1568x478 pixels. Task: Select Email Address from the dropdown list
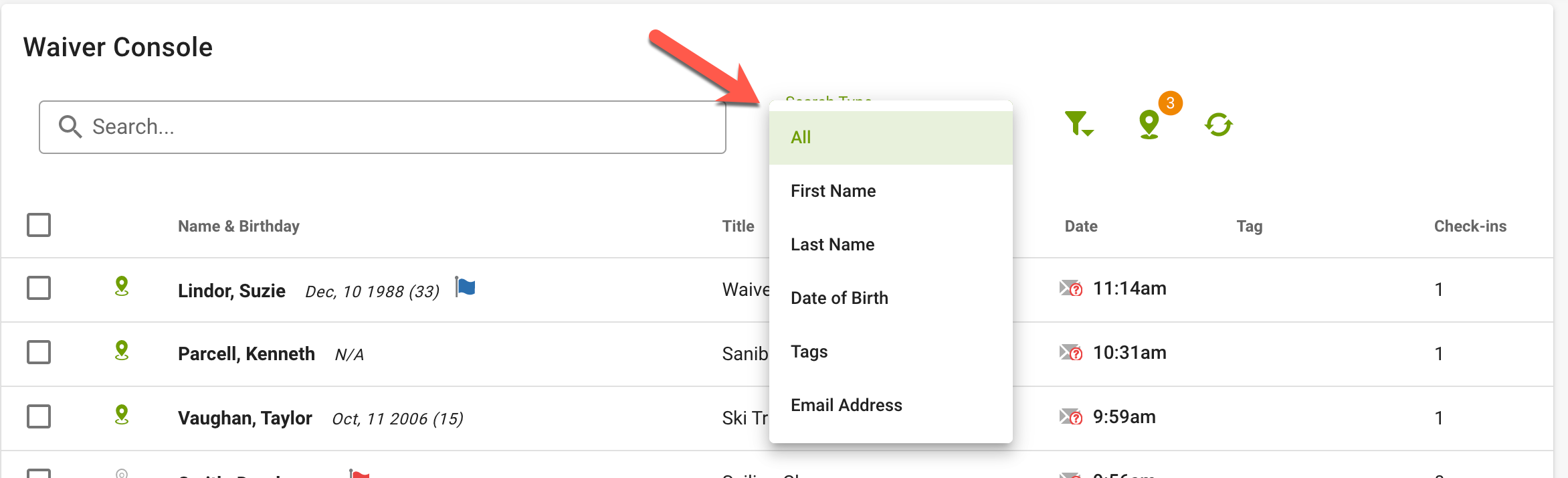891,405
